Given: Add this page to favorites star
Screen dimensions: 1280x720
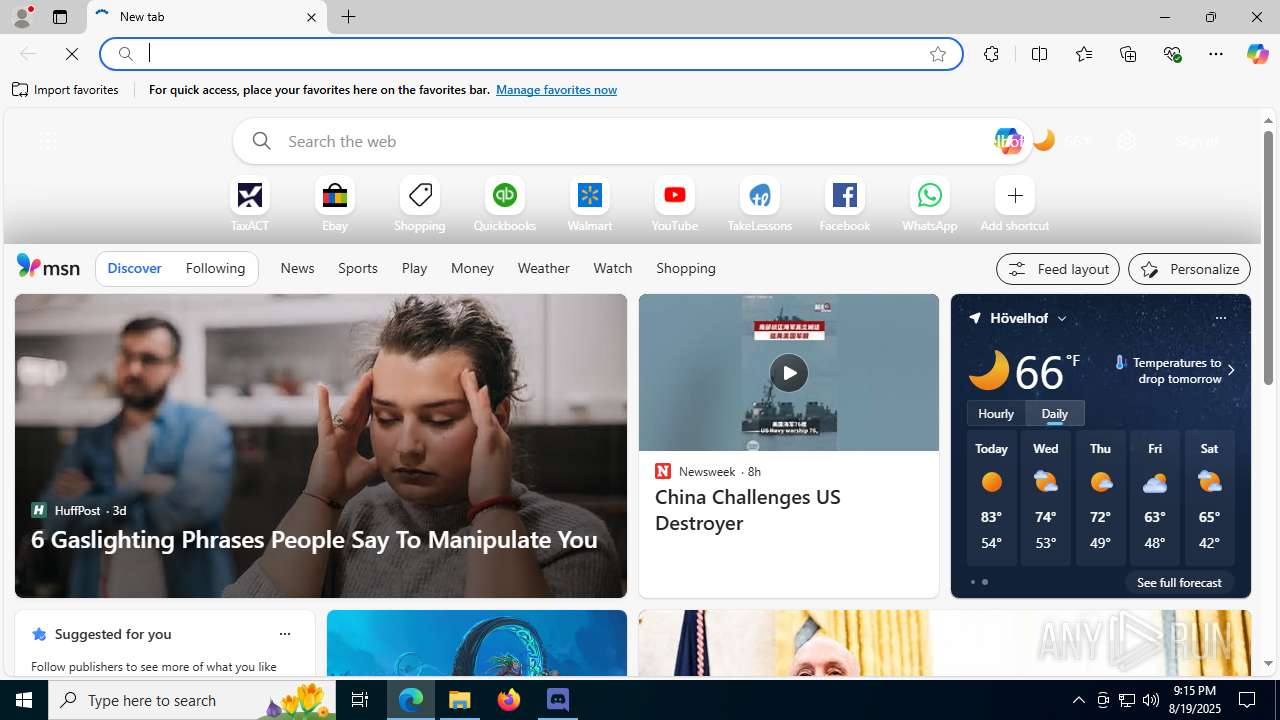Looking at the screenshot, I should coord(937,54).
